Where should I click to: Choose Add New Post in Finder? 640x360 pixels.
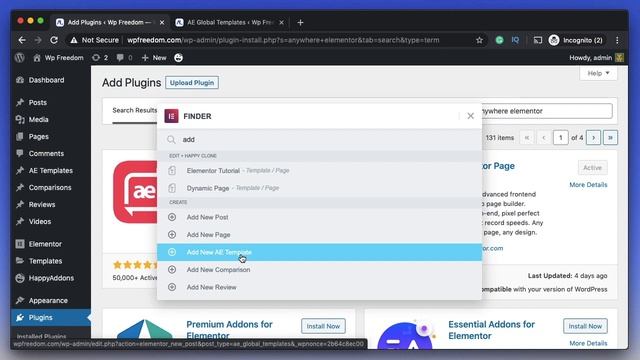coord(319,217)
